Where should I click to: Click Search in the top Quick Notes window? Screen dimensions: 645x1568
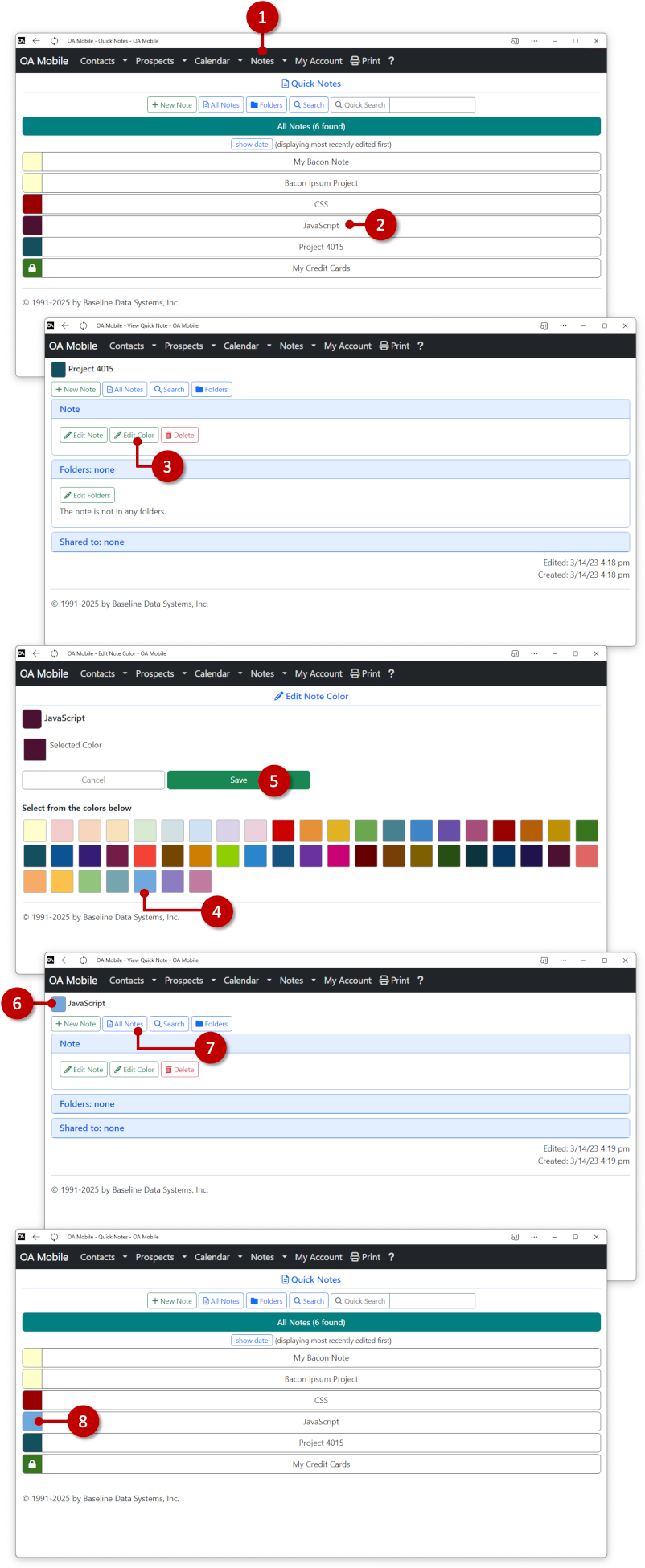click(x=309, y=105)
